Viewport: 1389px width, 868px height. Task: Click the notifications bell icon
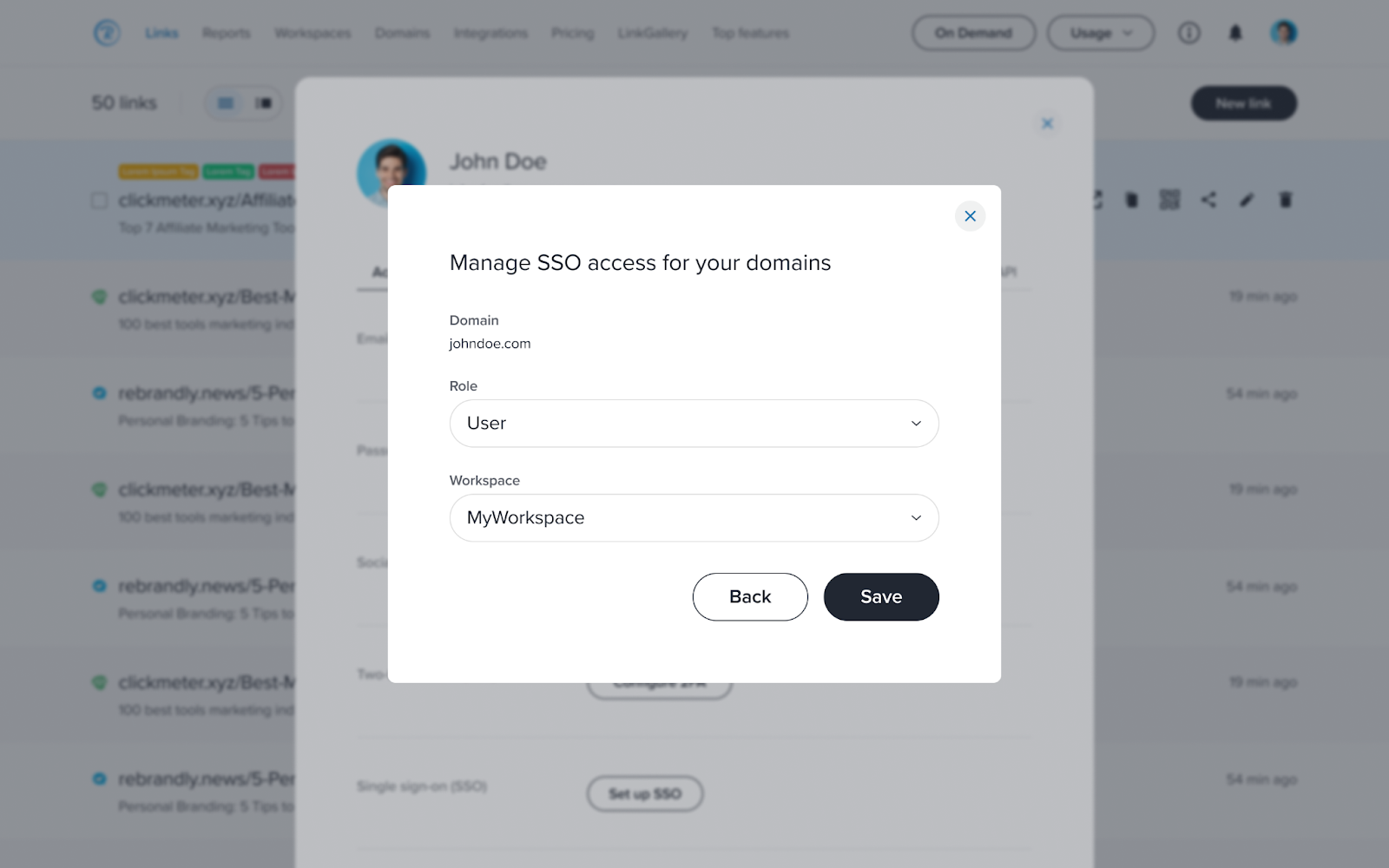1235,33
